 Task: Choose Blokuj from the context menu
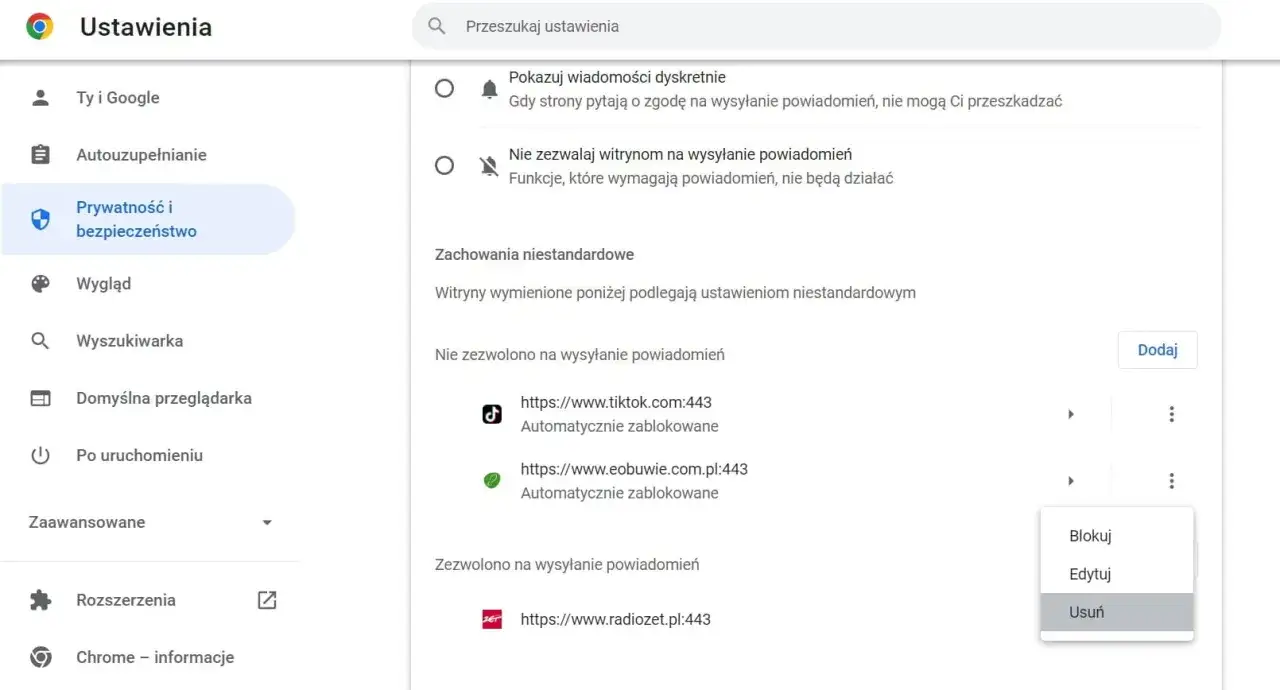(x=1090, y=536)
